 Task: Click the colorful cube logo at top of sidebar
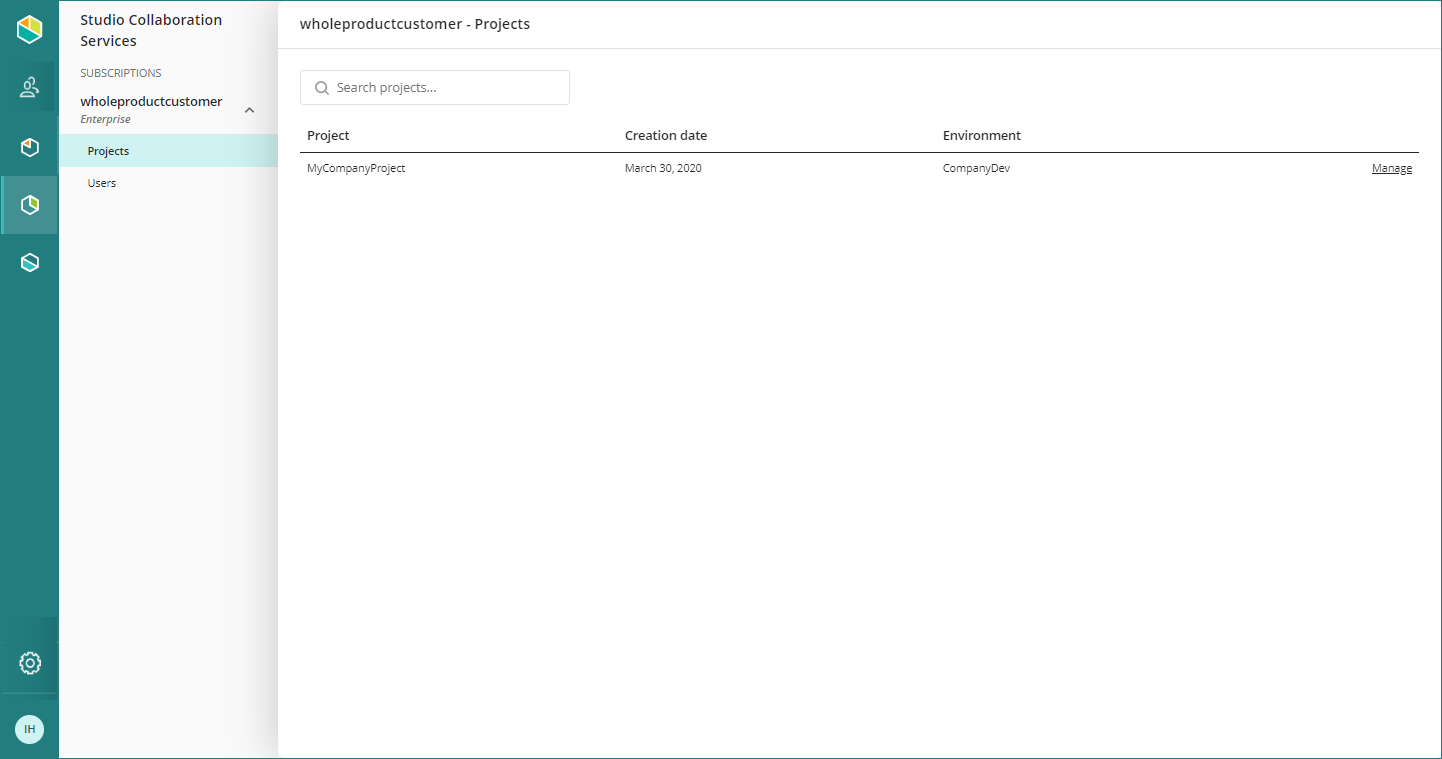pyautogui.click(x=30, y=30)
